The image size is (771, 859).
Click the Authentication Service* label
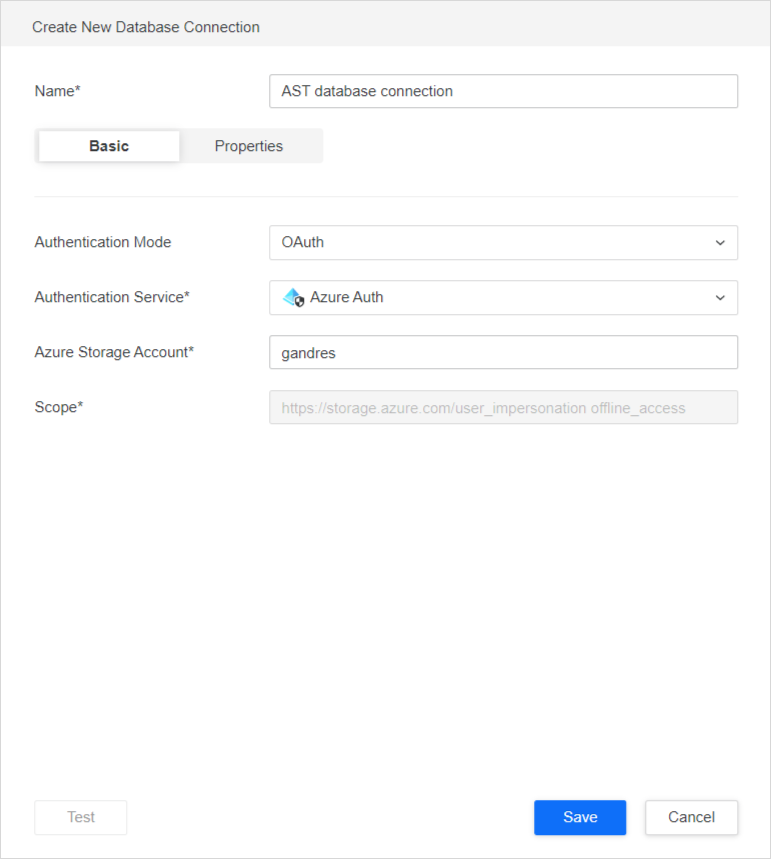click(x=112, y=297)
